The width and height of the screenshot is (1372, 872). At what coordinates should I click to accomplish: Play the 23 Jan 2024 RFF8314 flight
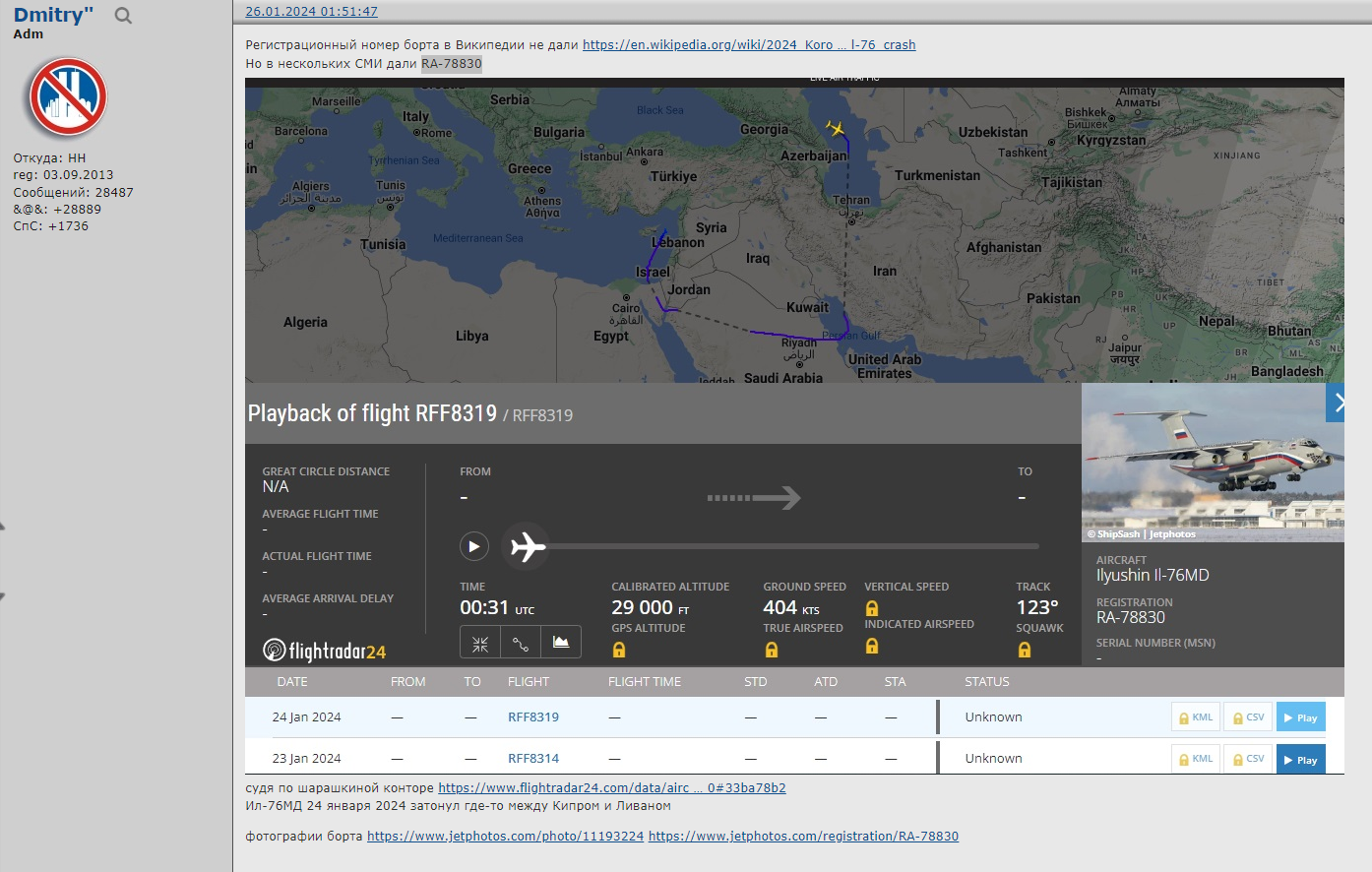1301,759
